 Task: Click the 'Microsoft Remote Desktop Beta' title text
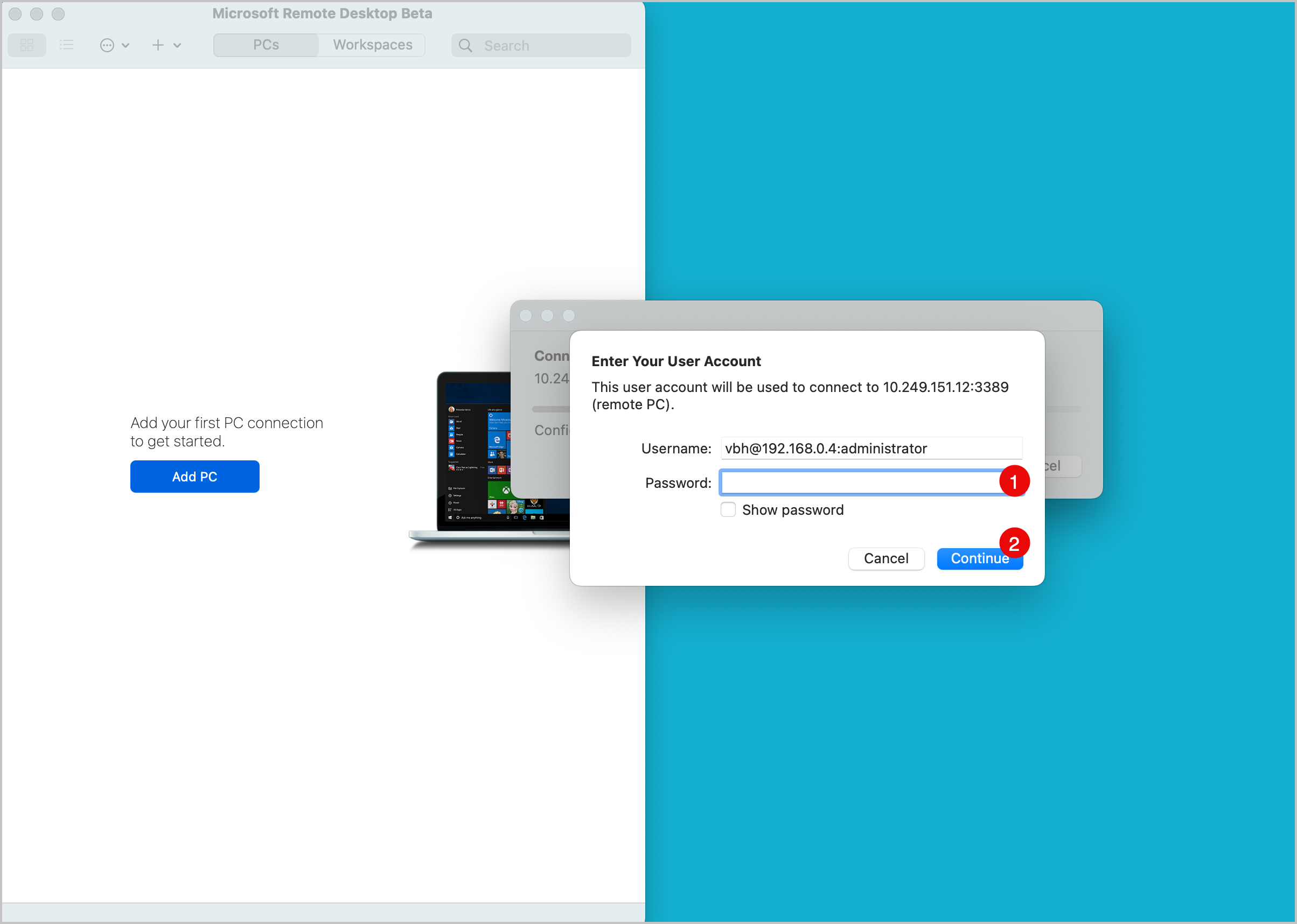(x=322, y=13)
